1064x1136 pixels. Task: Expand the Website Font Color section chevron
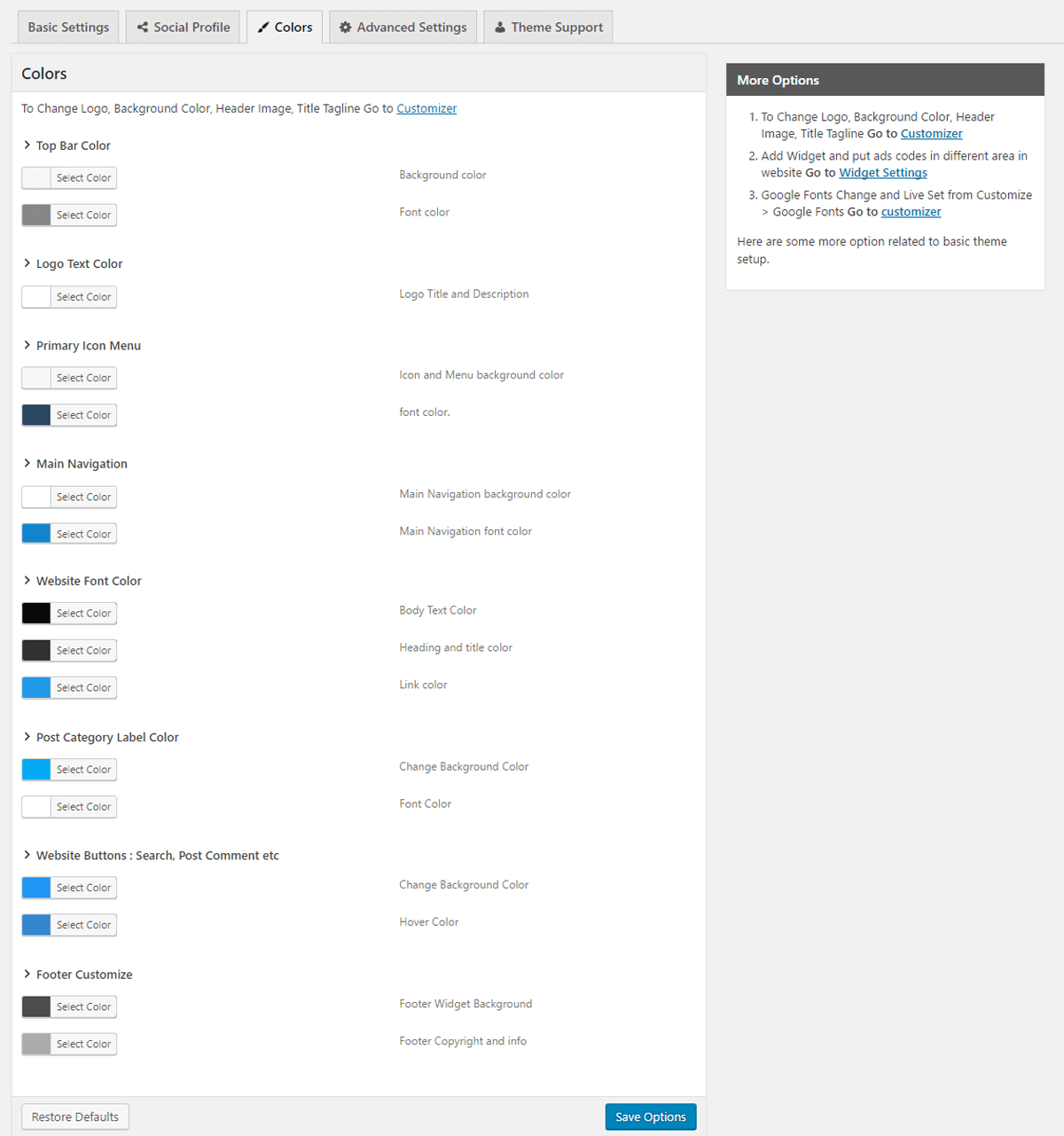tap(27, 580)
